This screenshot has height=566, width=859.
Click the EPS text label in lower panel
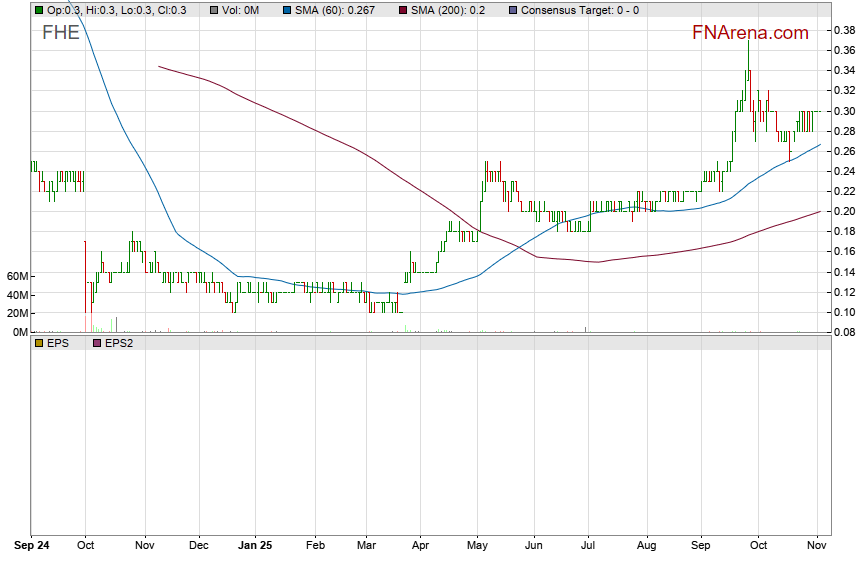[x=58, y=343]
